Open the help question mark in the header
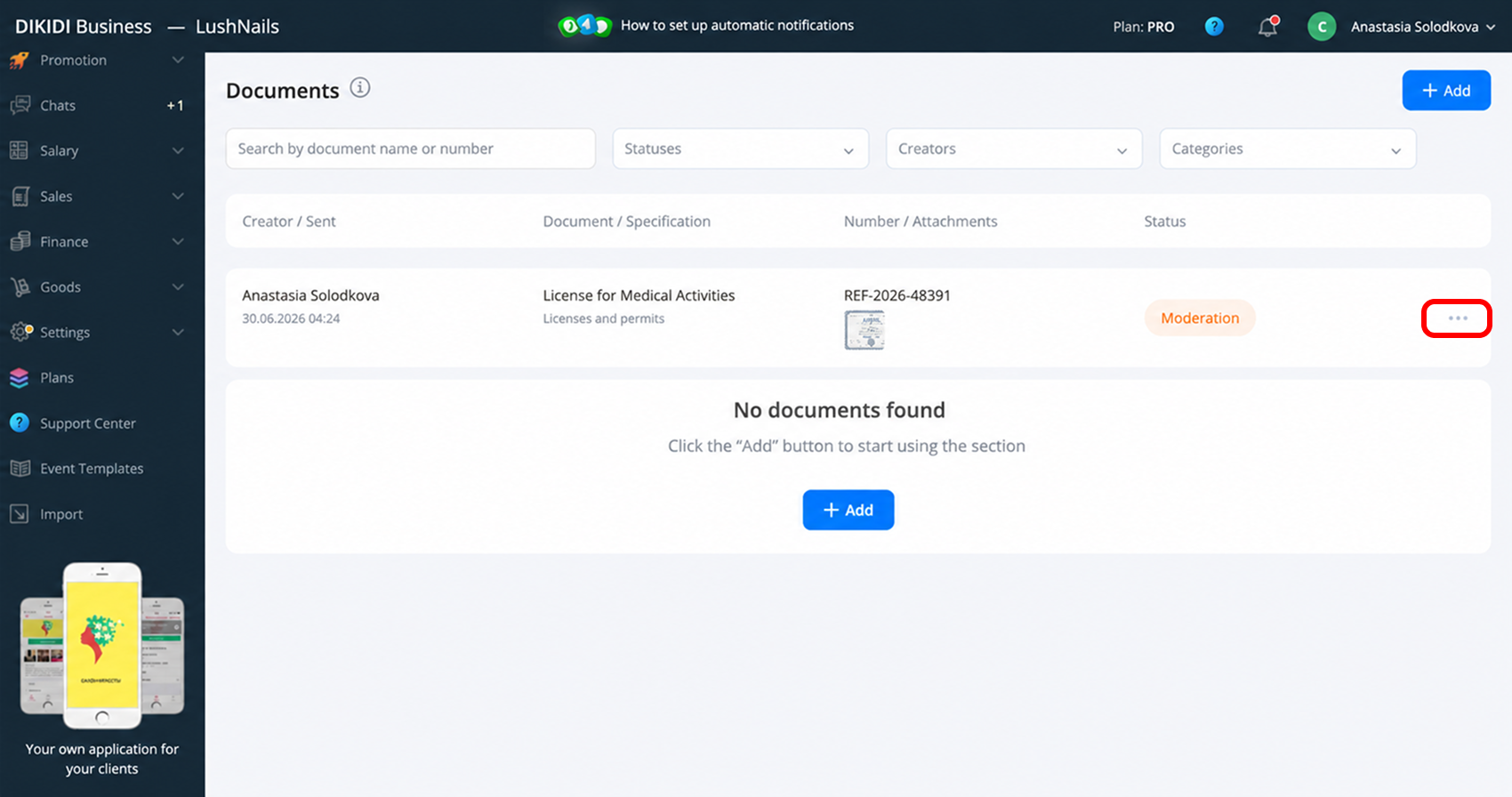The width and height of the screenshot is (1512, 797). pos(1214,27)
